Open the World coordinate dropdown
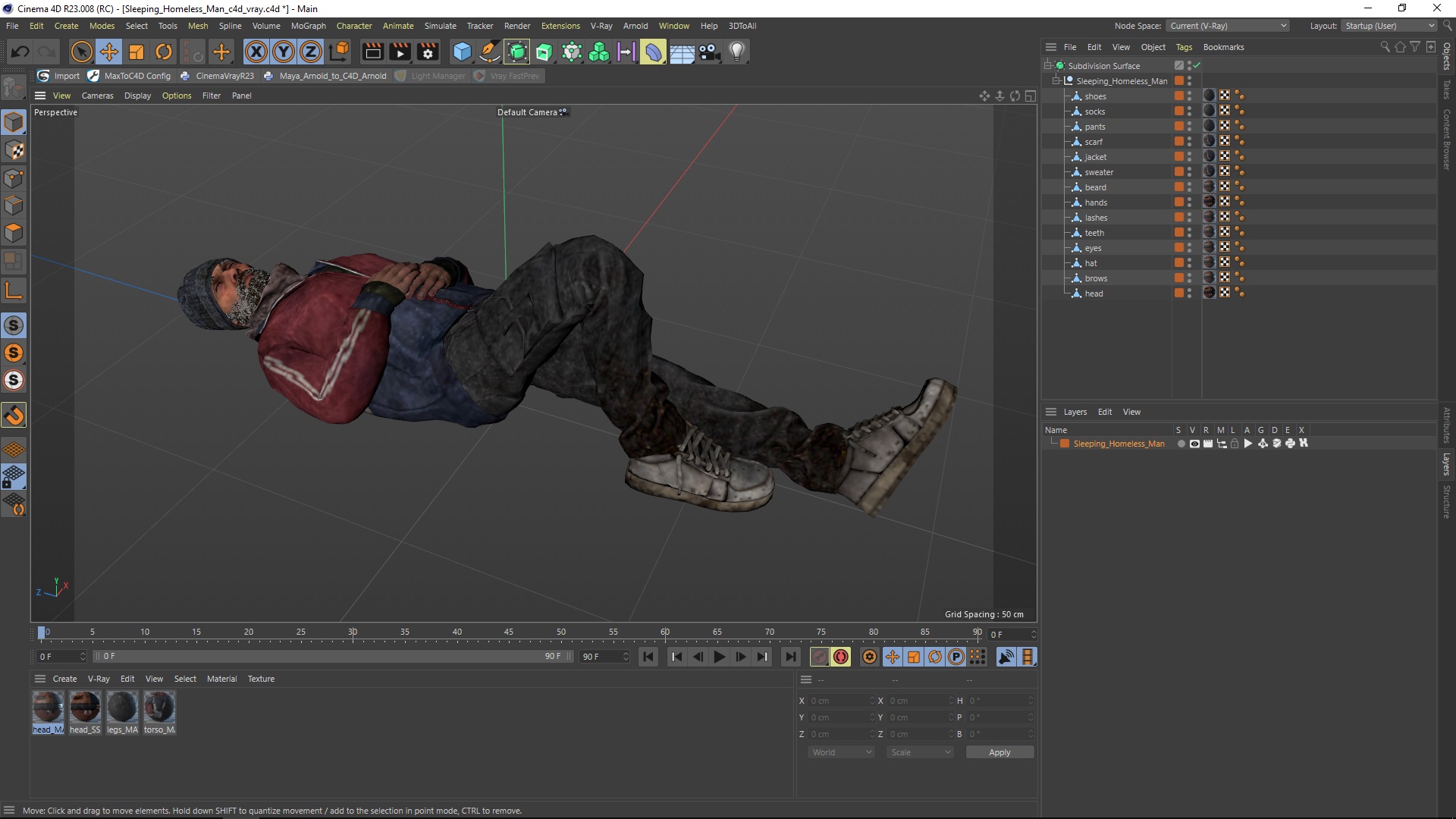This screenshot has height=819, width=1456. click(841, 752)
